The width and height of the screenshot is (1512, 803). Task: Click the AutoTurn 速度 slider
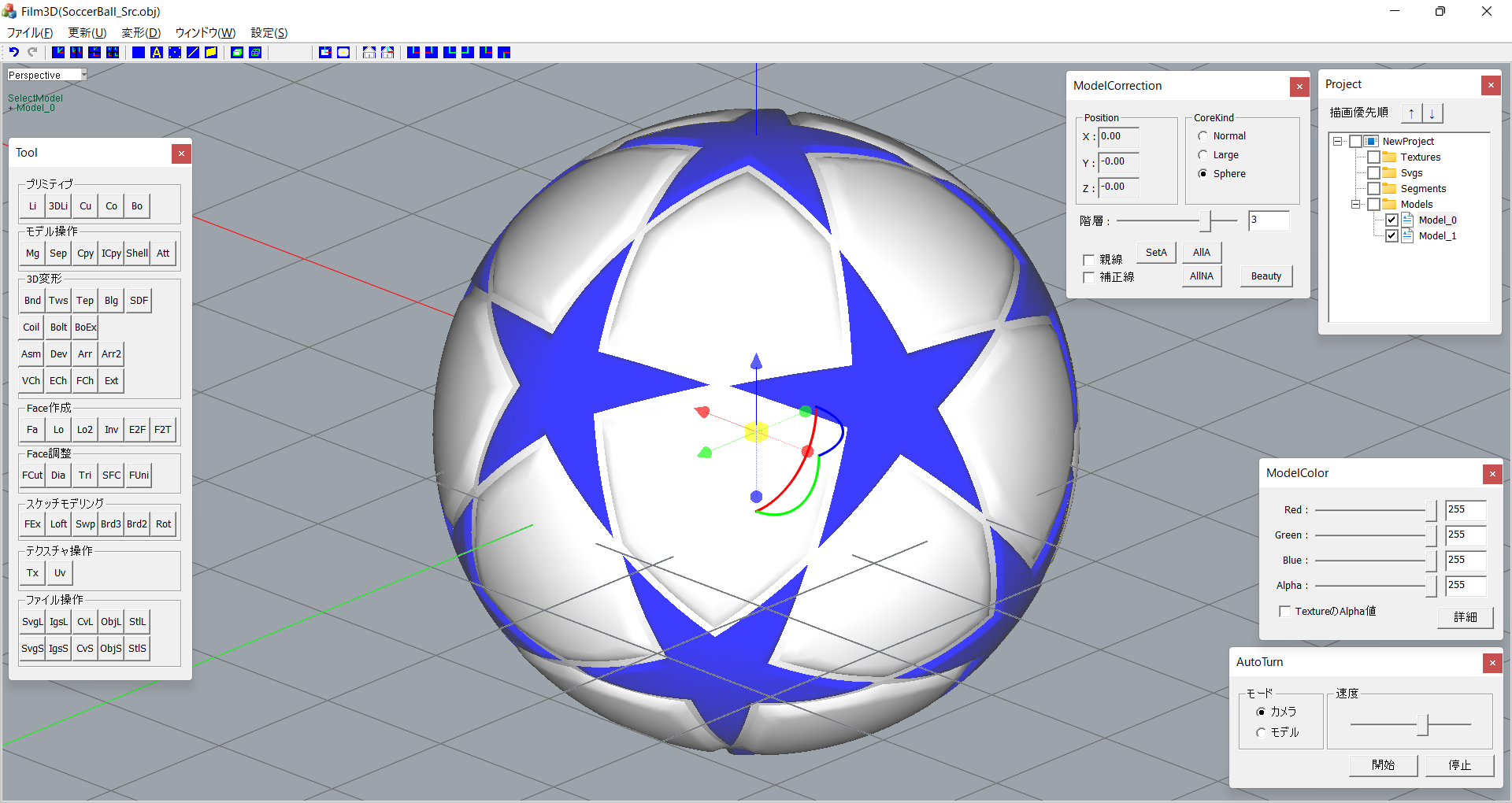tap(1410, 724)
